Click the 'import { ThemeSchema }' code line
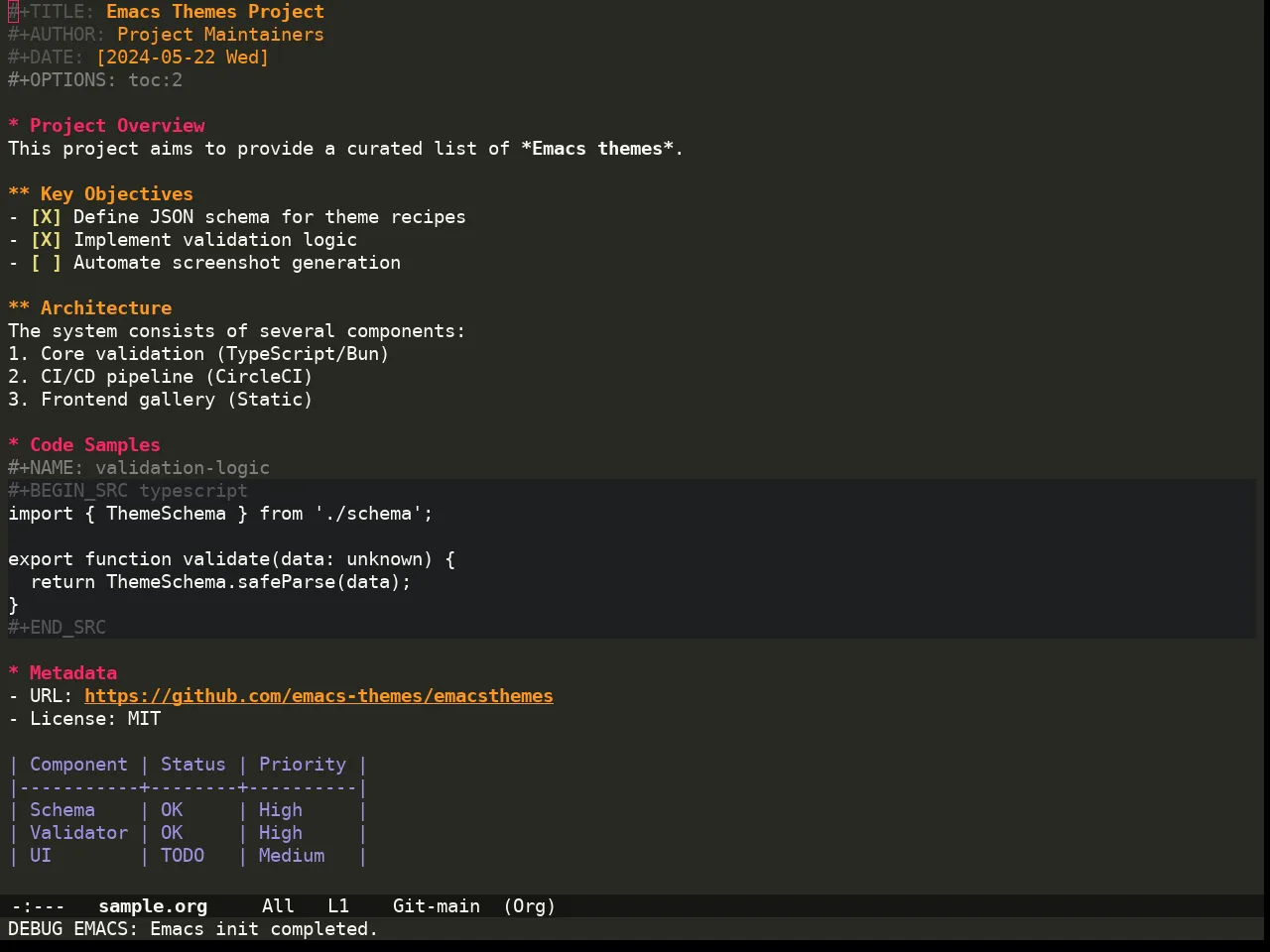The height and width of the screenshot is (952, 1270). coord(220,514)
